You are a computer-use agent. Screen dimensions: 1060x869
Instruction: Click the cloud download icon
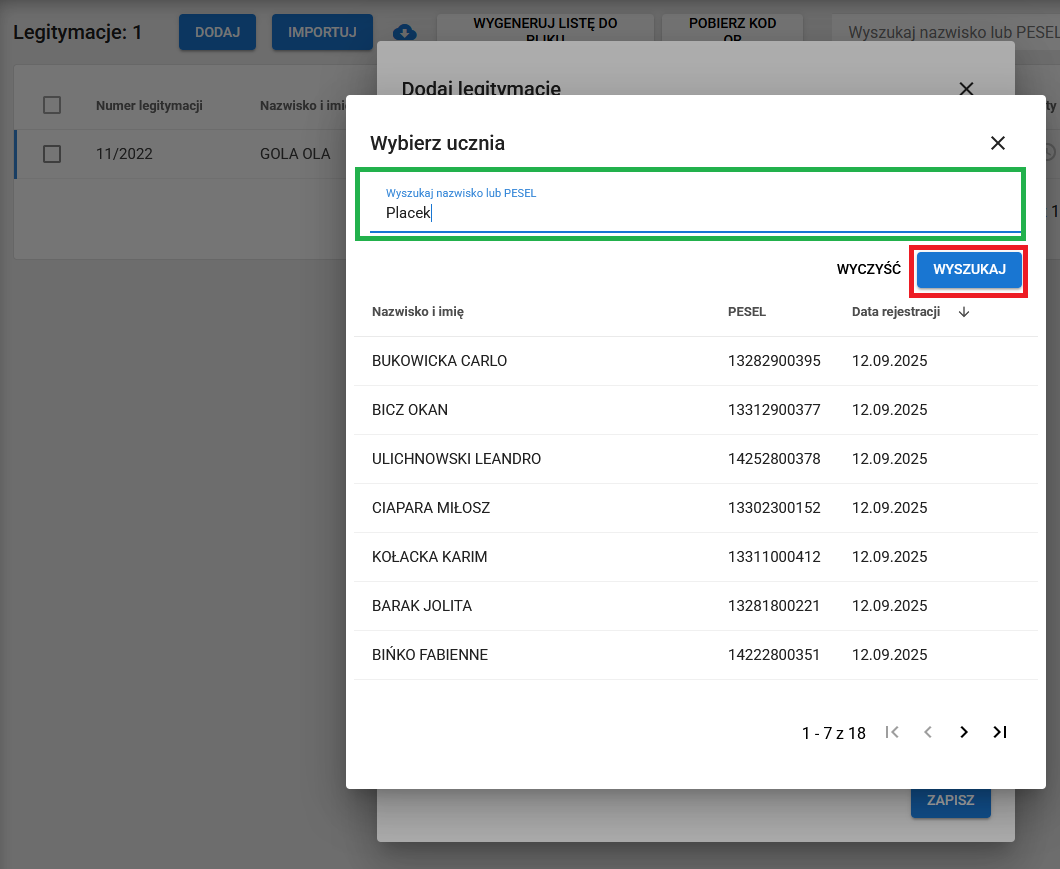pos(405,33)
